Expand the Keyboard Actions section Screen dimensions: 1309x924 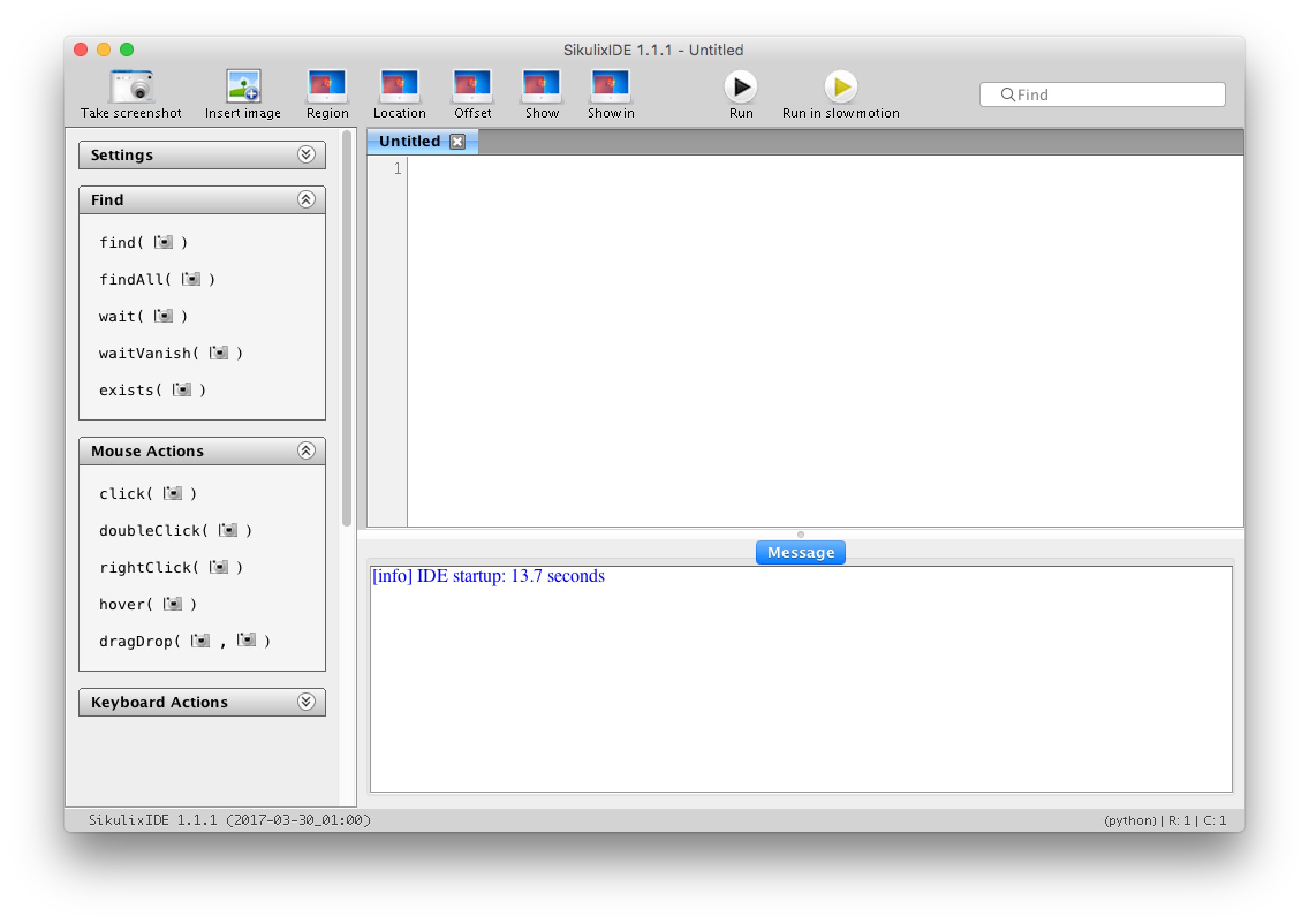(x=306, y=702)
